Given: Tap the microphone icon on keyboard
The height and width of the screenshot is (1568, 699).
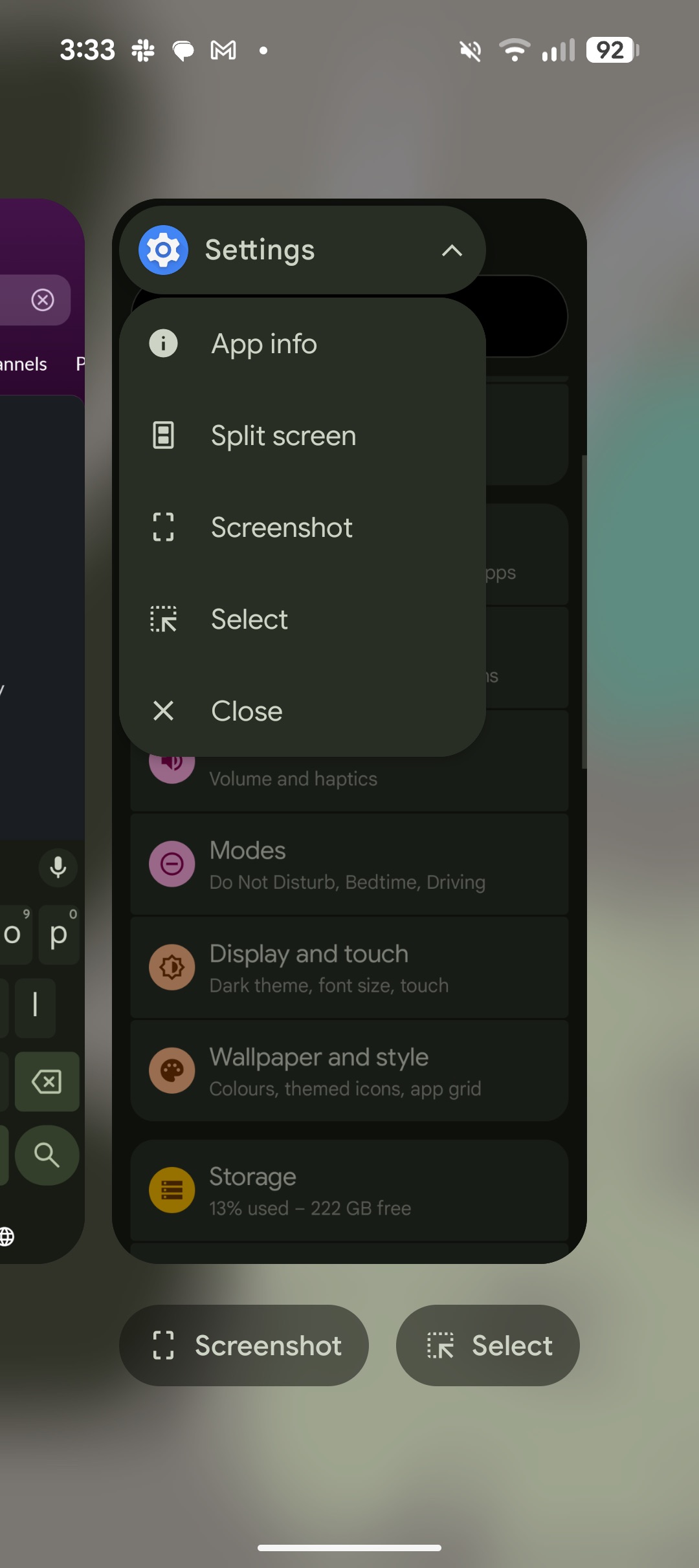Looking at the screenshot, I should pyautogui.click(x=58, y=867).
